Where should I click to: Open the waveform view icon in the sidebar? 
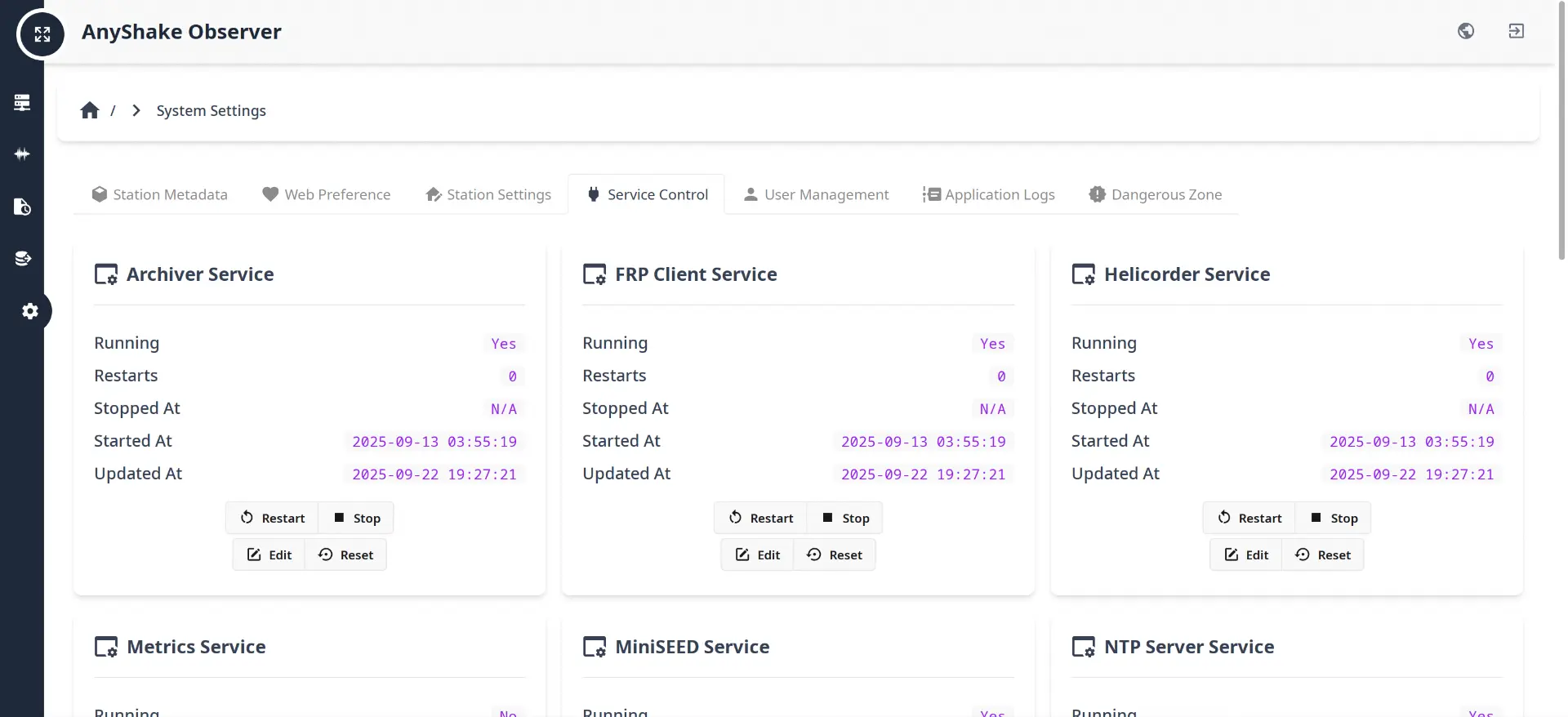[22, 154]
